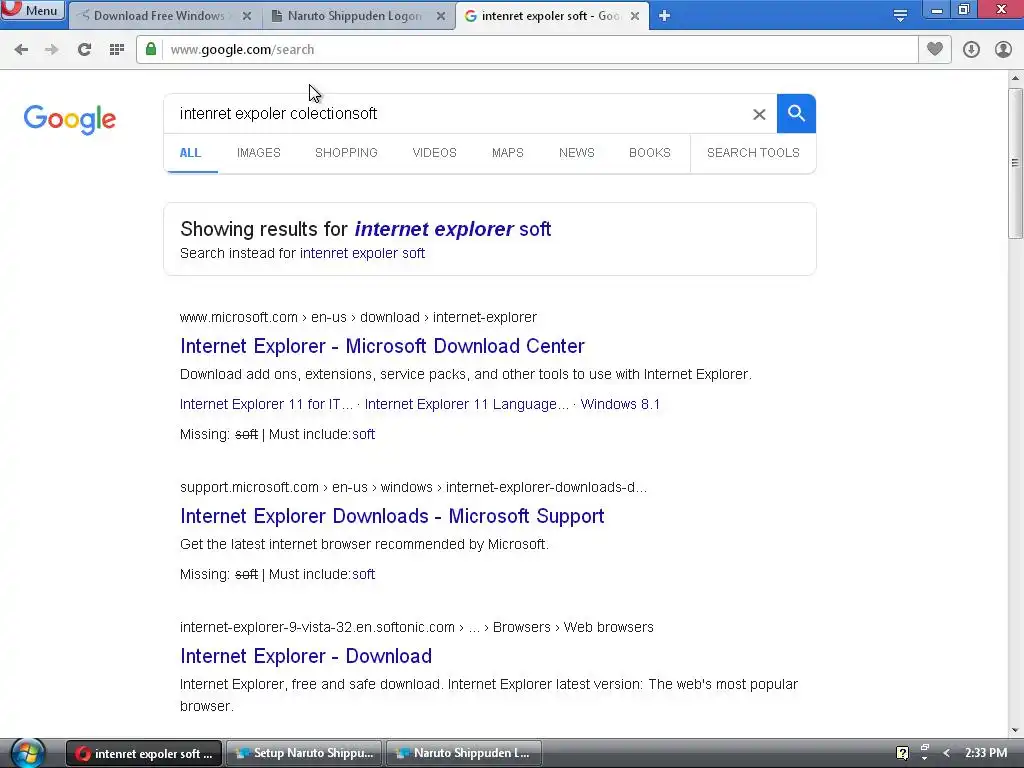Image resolution: width=1024 pixels, height=768 pixels.
Task: Switch to VIDEOS results
Action: tap(434, 153)
